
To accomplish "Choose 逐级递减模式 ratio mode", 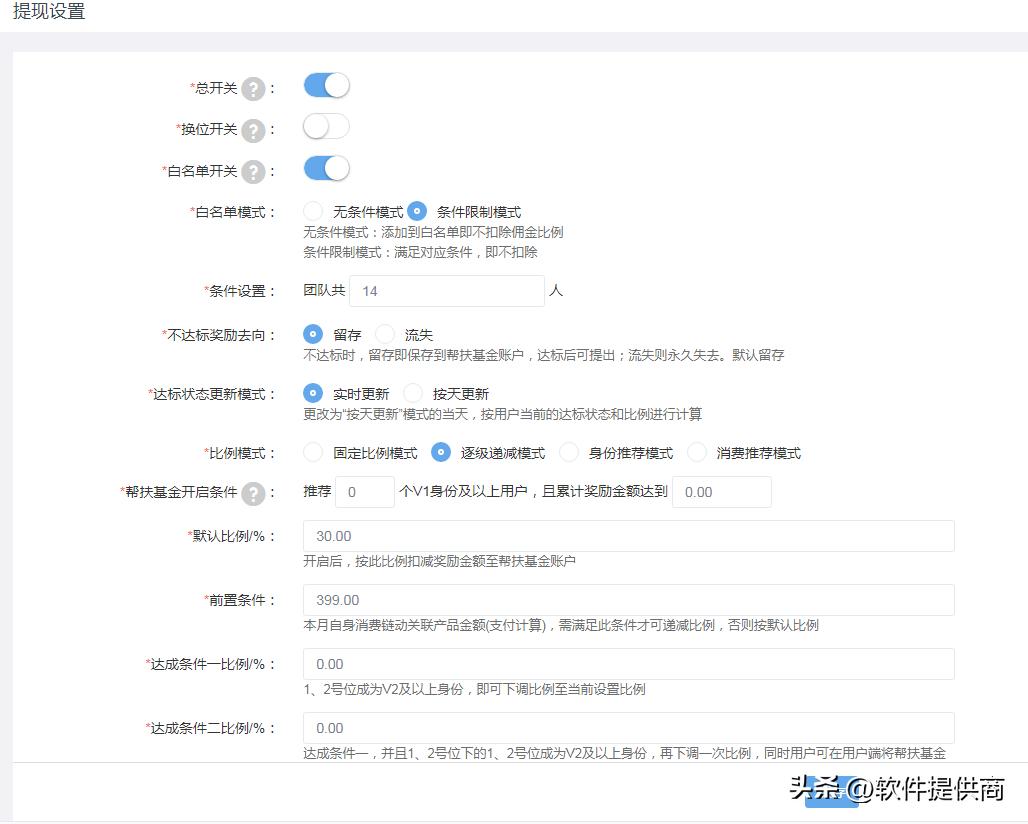I will (x=440, y=452).
